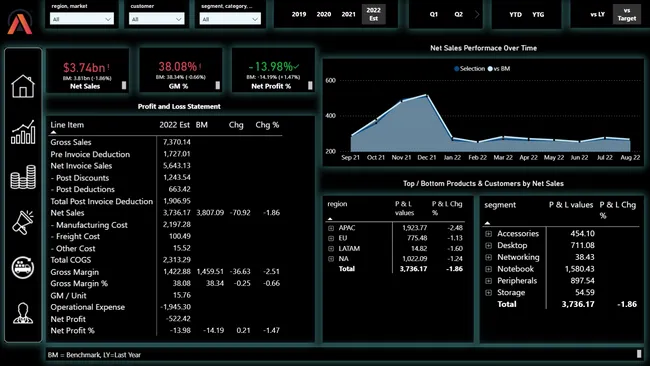Select the 2022 Est year

[x=374, y=15]
